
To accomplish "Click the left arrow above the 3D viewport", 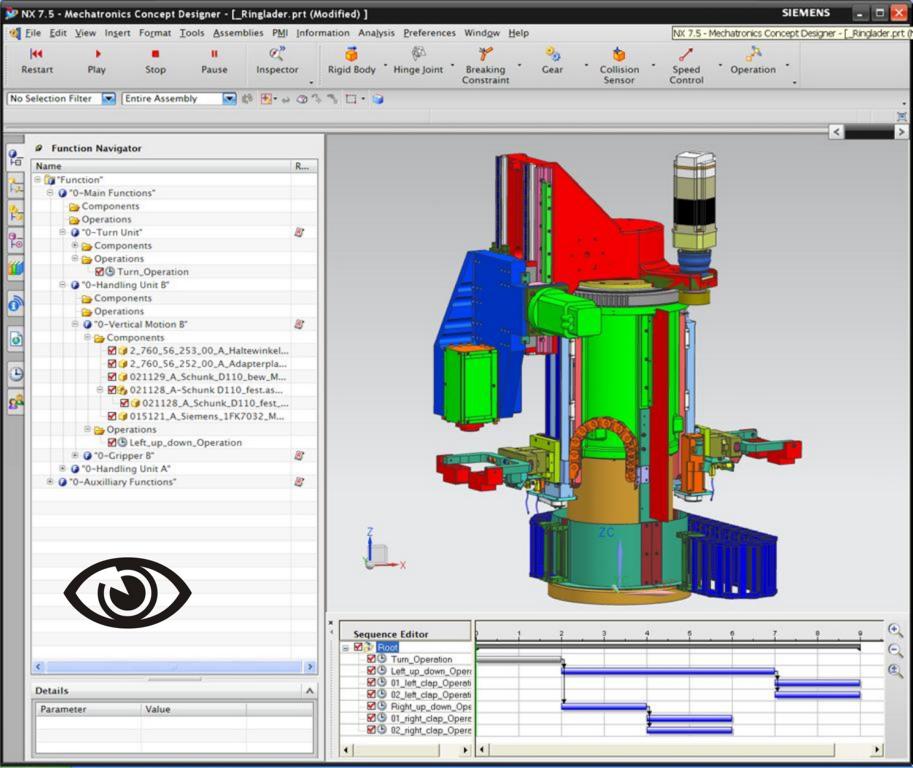I will pos(836,132).
